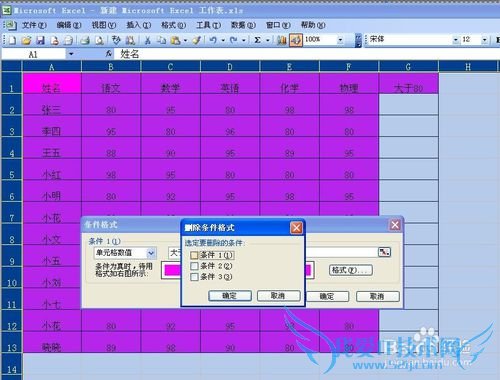Open the font size 12 dropdown
The height and width of the screenshot is (380, 500).
click(484, 40)
